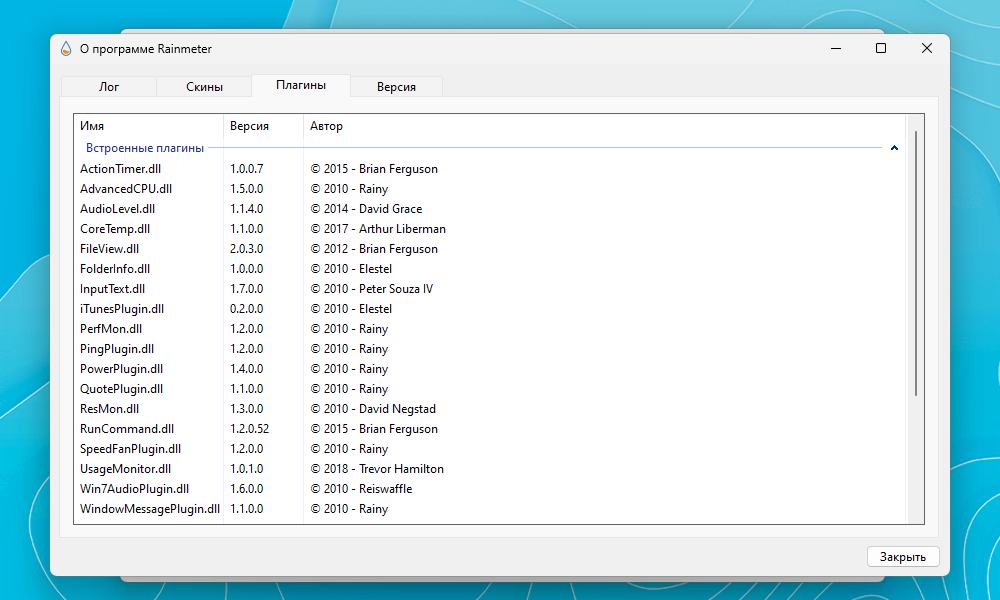Sort list by Имя column header
Screen dimensions: 1000x600
(x=149, y=126)
